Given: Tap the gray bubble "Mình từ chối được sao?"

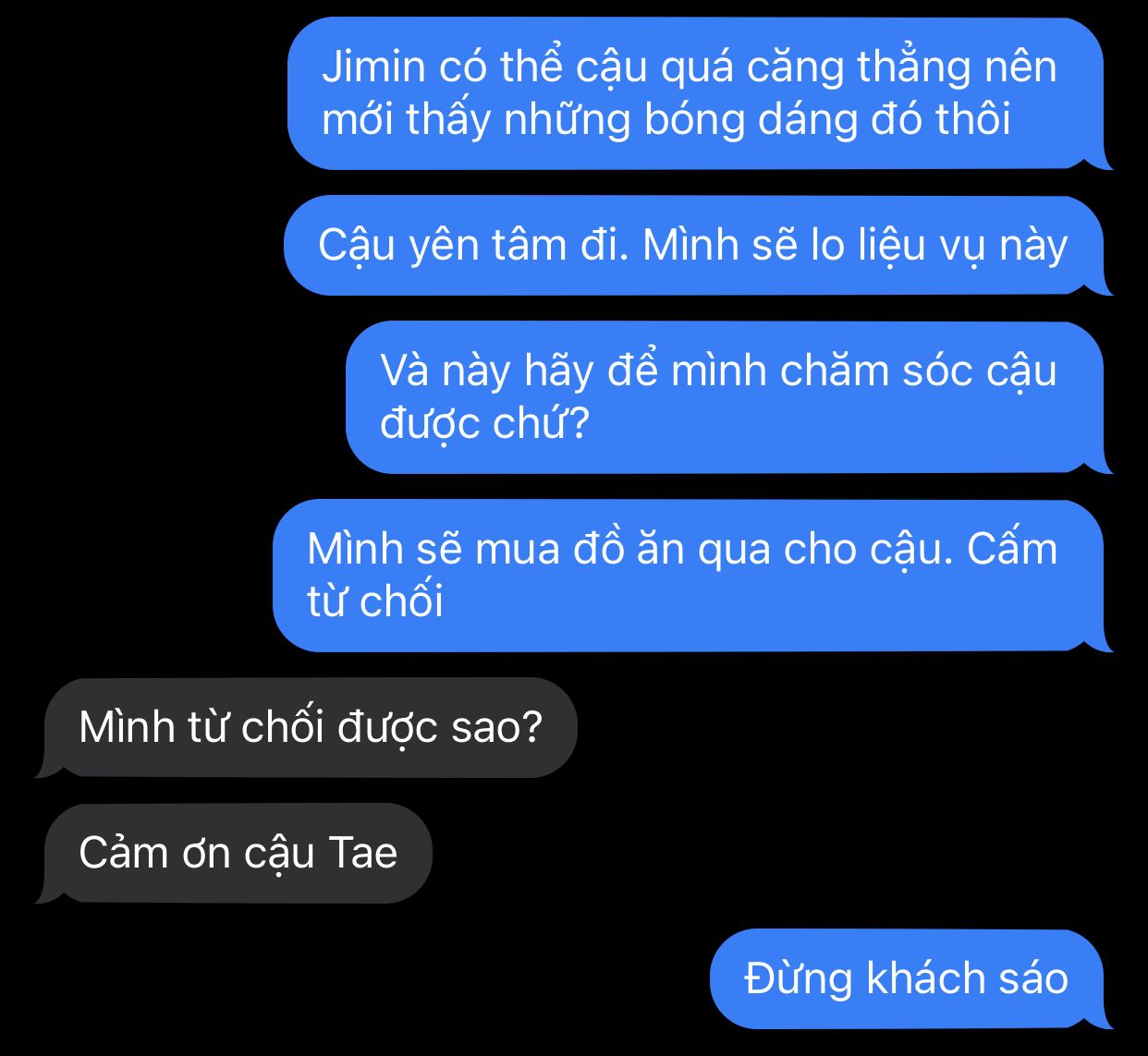Looking at the screenshot, I should tap(310, 728).
